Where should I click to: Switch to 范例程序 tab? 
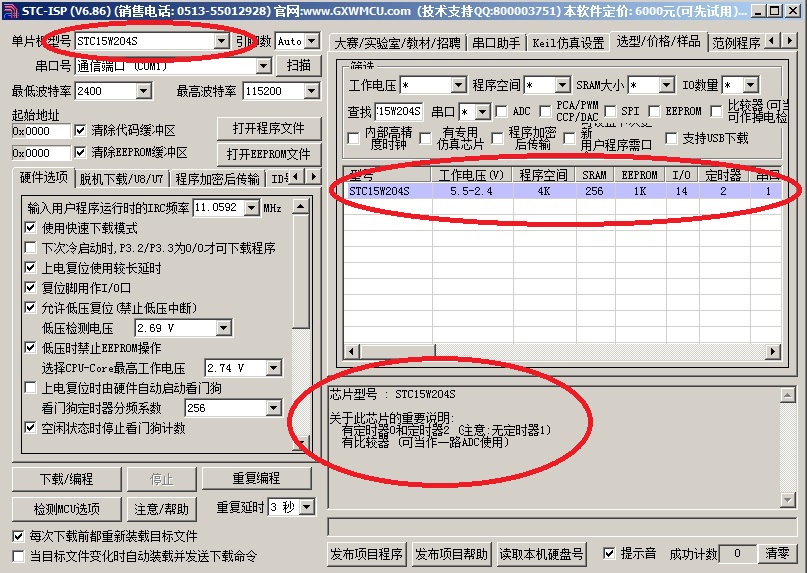[736, 43]
